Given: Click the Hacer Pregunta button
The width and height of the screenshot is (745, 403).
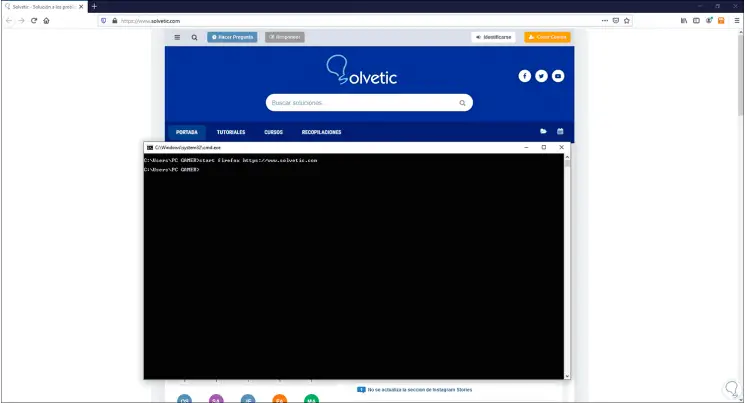Looking at the screenshot, I should pos(232,37).
